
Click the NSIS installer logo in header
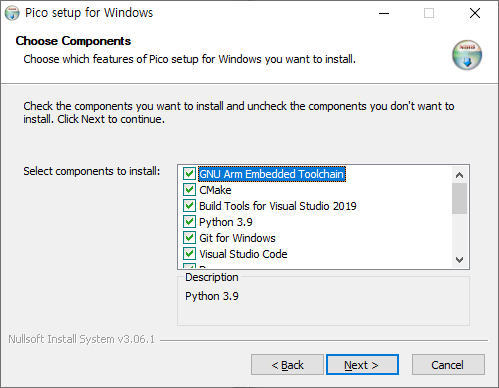(x=467, y=55)
